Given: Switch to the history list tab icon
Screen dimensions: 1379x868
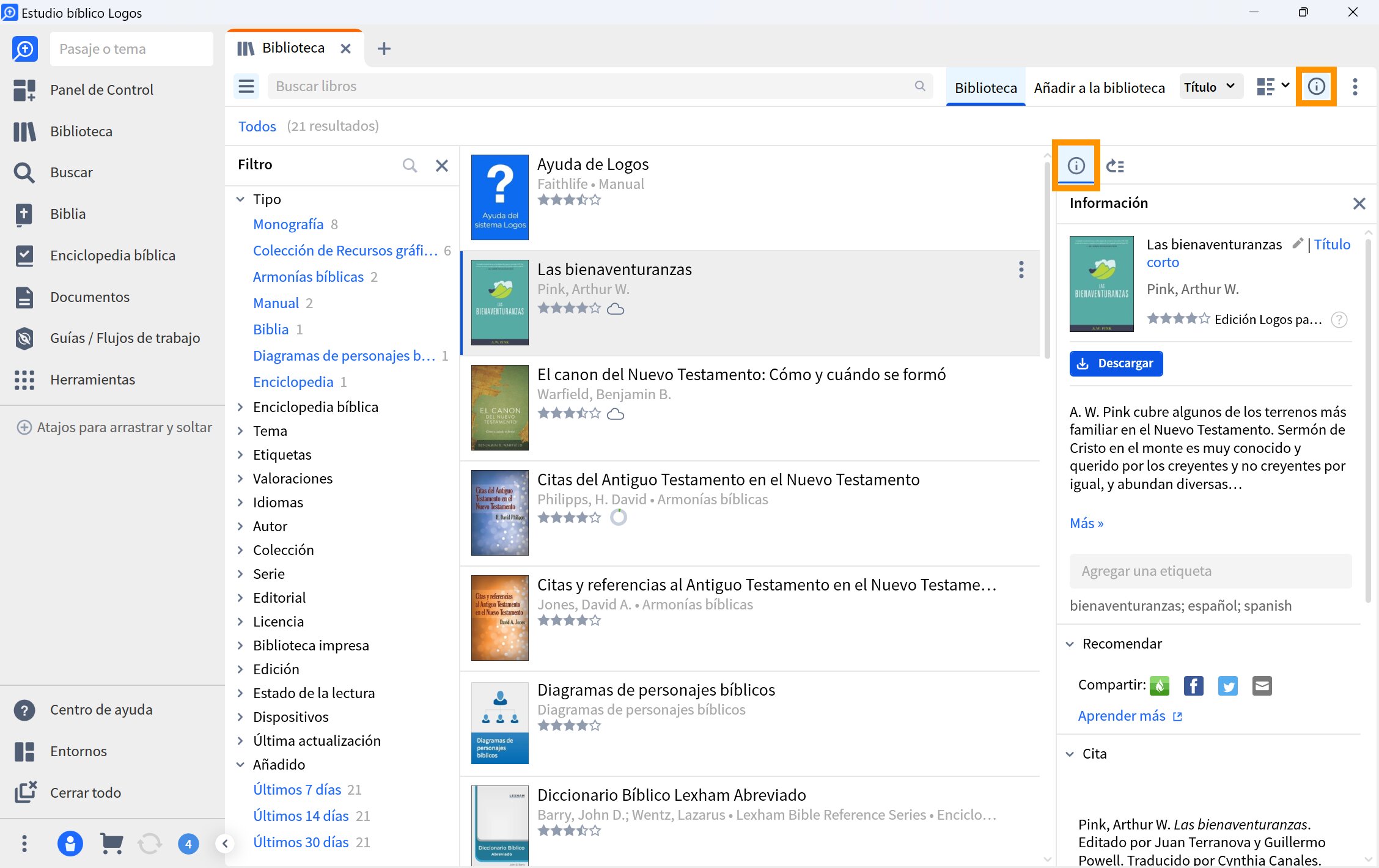Looking at the screenshot, I should pos(1115,166).
